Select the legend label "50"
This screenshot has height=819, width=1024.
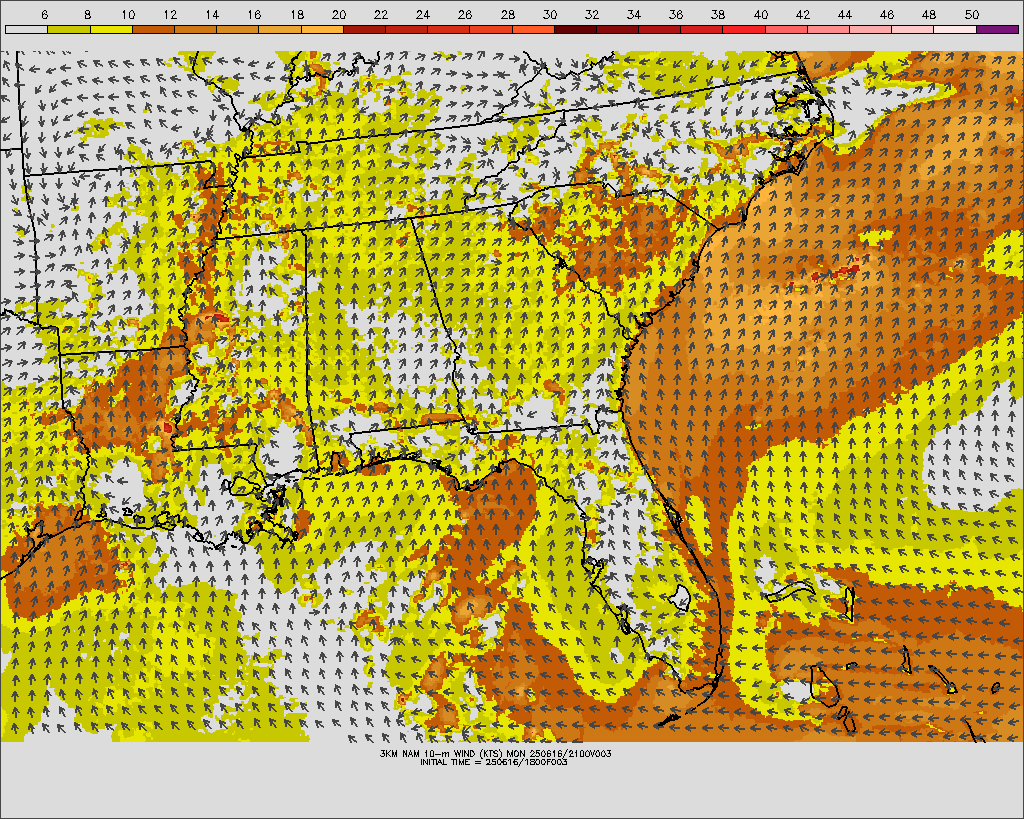click(x=972, y=14)
